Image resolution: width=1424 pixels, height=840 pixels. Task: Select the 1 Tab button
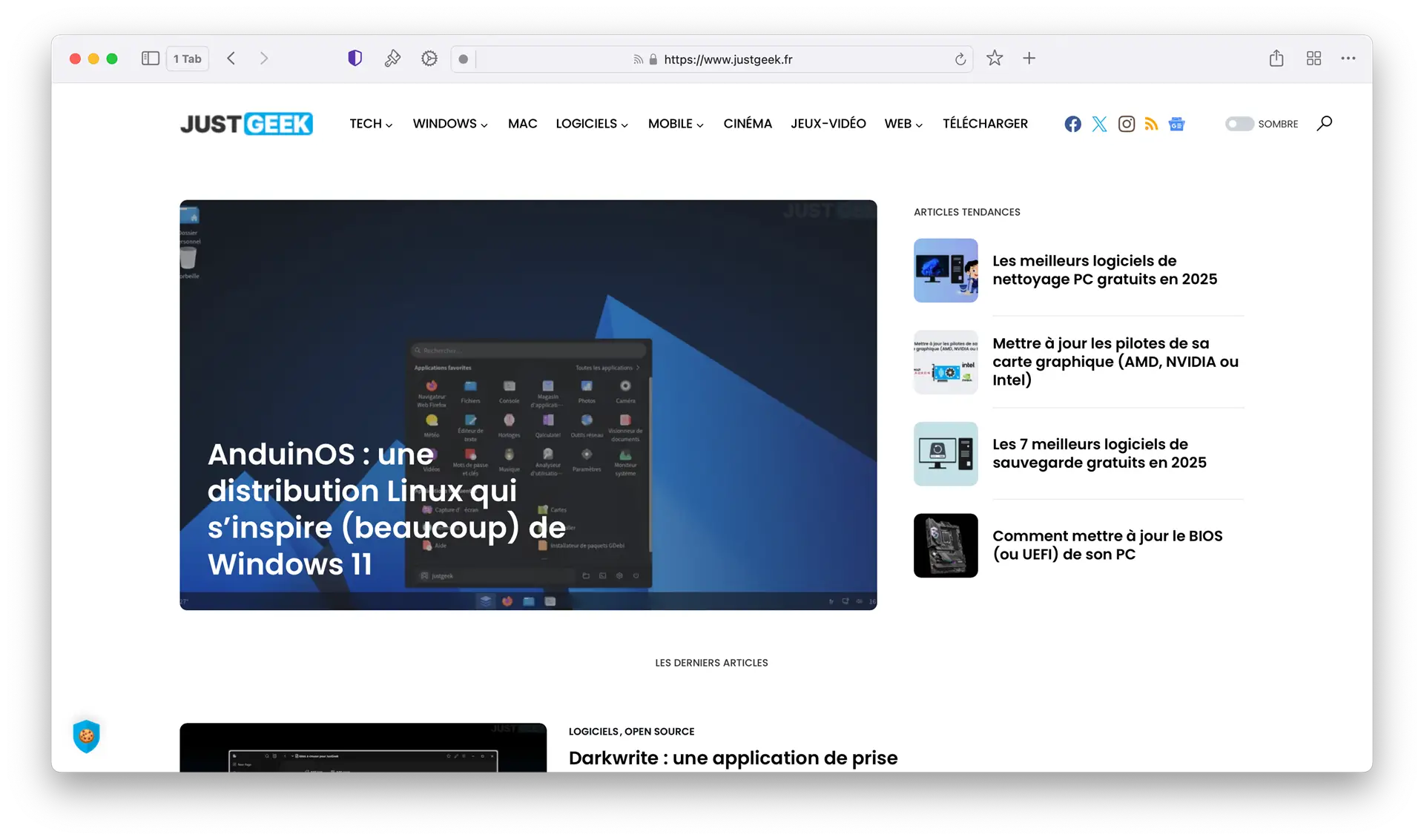coord(187,59)
